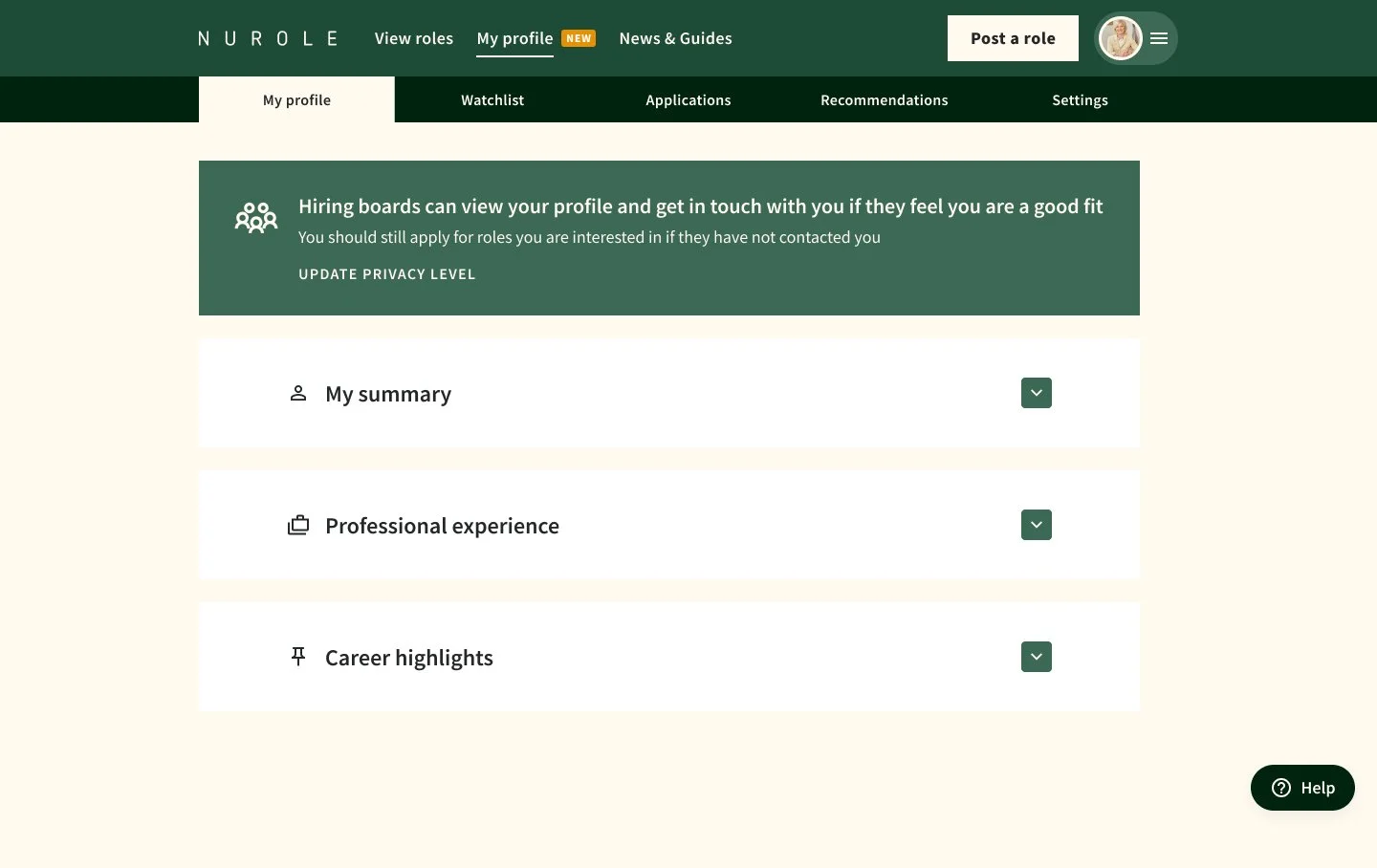The width and height of the screenshot is (1377, 868).
Task: Click the pin icon beside Career highlights
Action: 298,656
